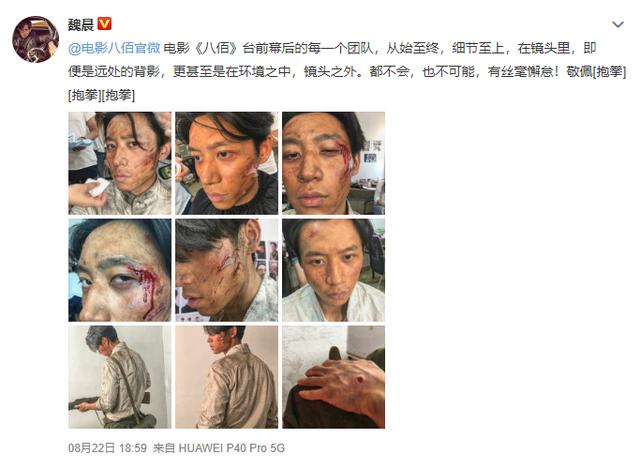Image resolution: width=640 pixels, height=469 pixels.
Task: Open the poster's round profile avatar
Action: click(x=36, y=39)
